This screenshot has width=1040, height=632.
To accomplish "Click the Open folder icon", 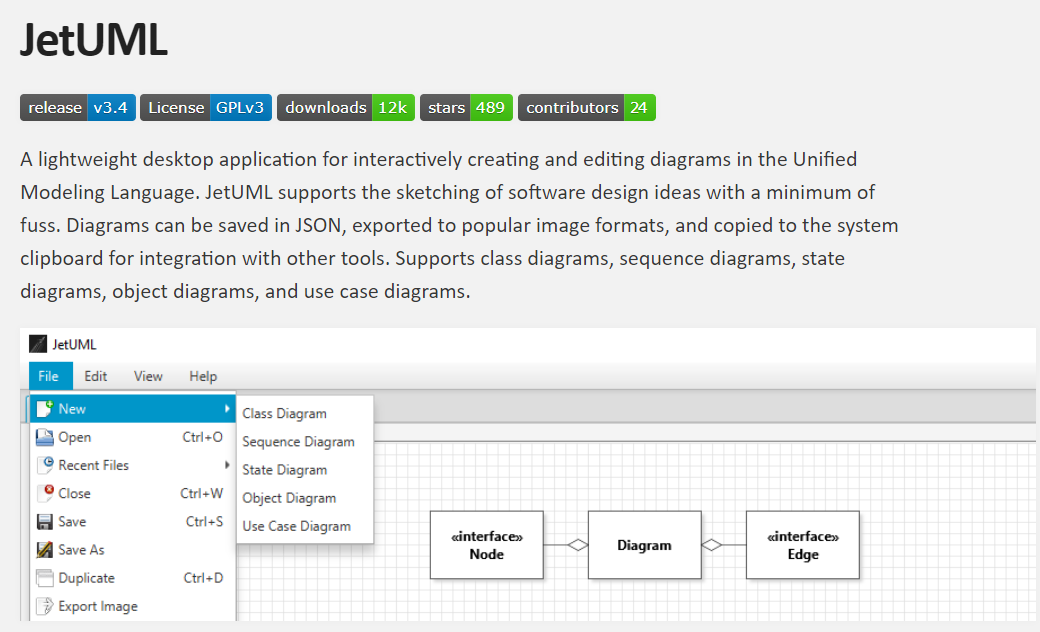I will click(x=44, y=437).
